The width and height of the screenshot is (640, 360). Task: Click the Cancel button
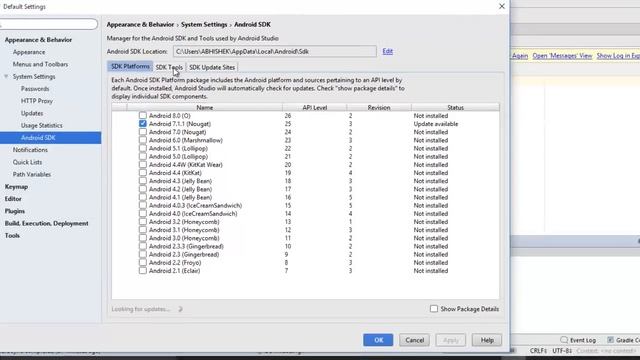tap(414, 340)
